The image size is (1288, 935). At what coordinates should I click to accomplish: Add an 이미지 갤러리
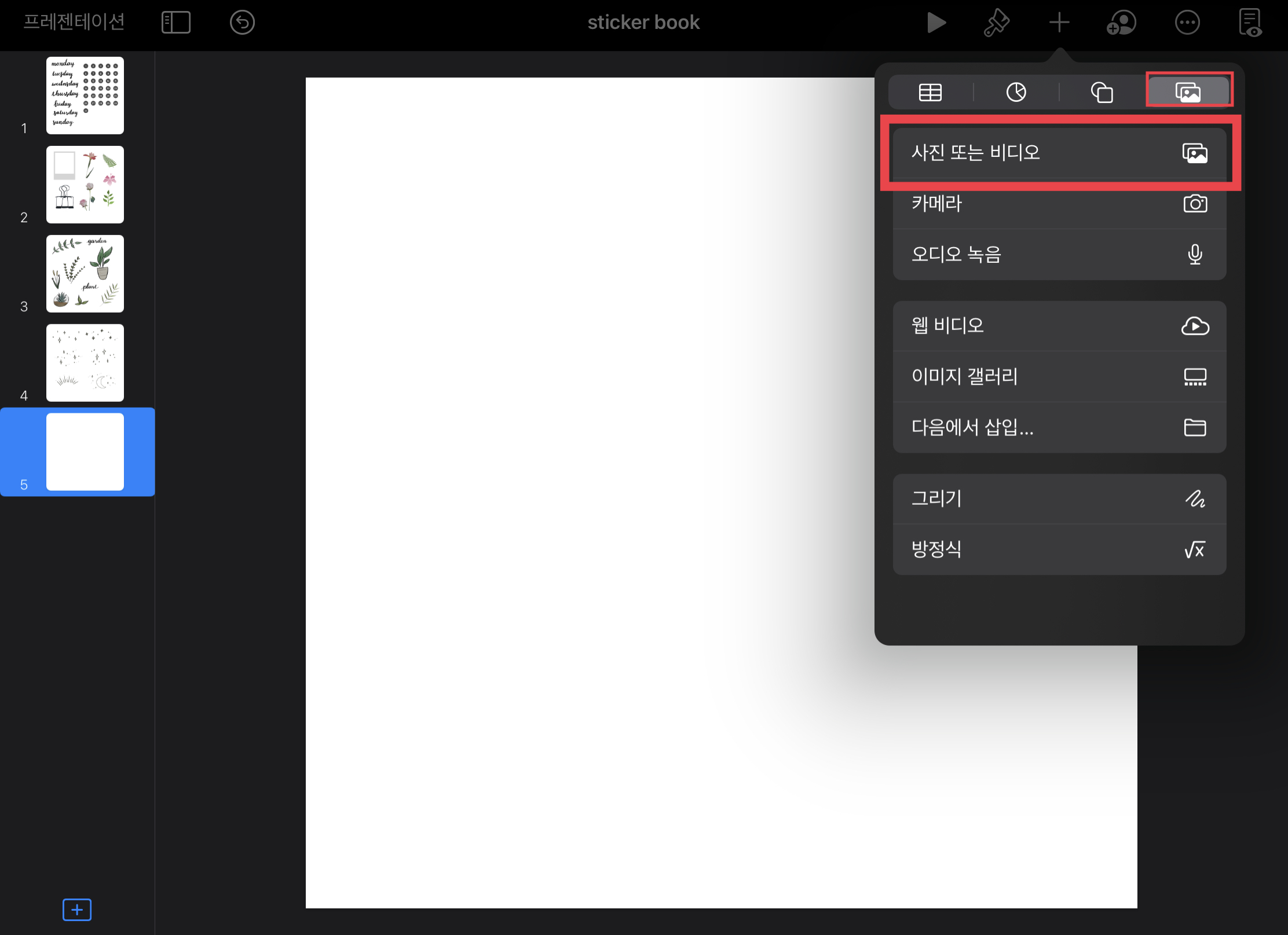click(x=1059, y=376)
